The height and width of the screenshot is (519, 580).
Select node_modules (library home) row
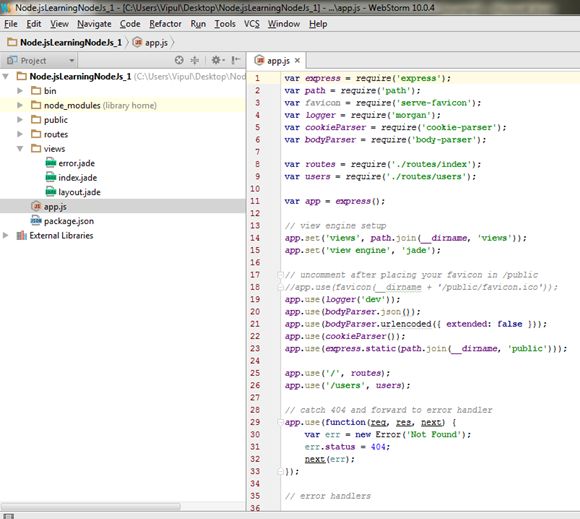coord(122,105)
